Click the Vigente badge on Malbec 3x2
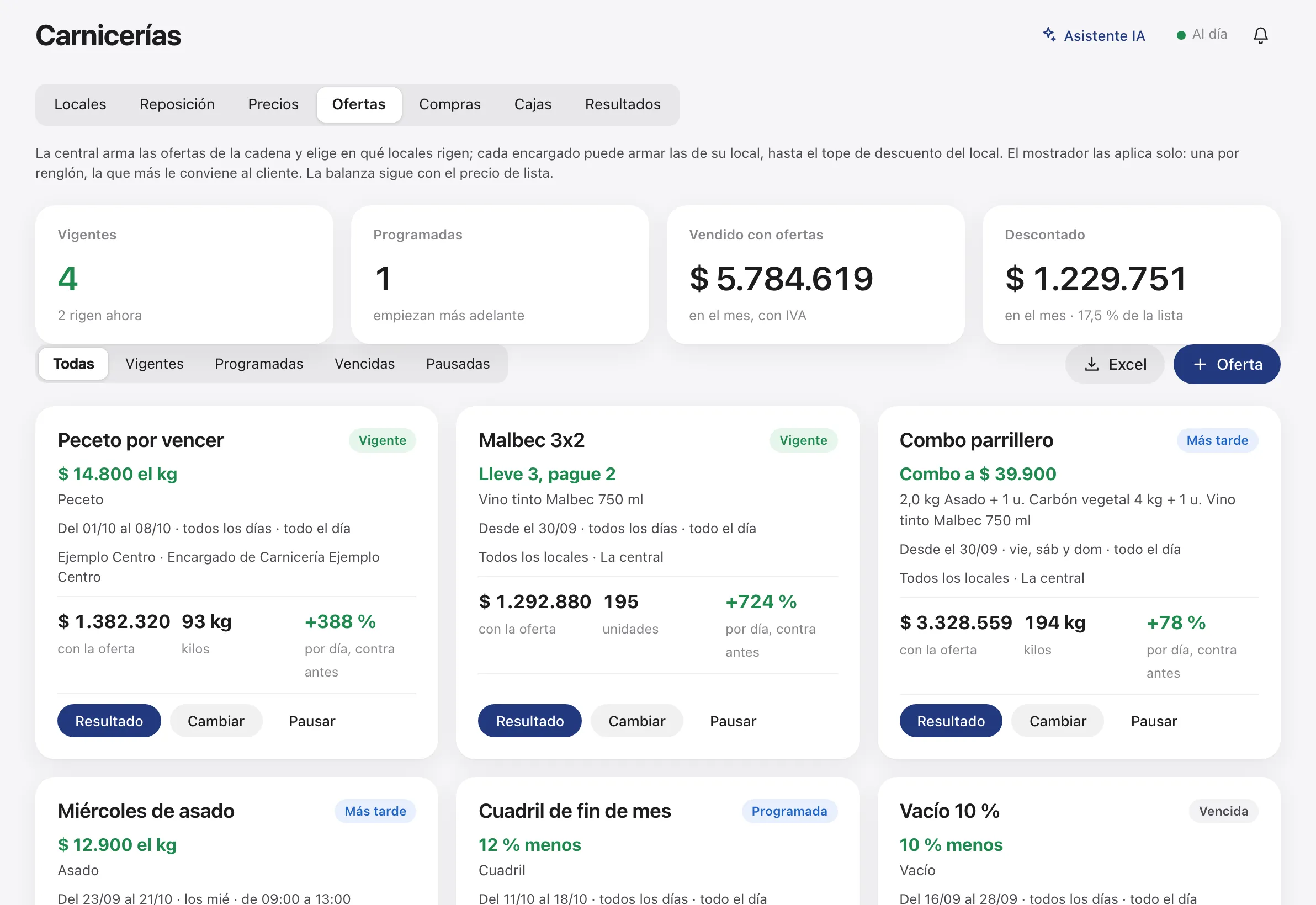 click(x=803, y=440)
